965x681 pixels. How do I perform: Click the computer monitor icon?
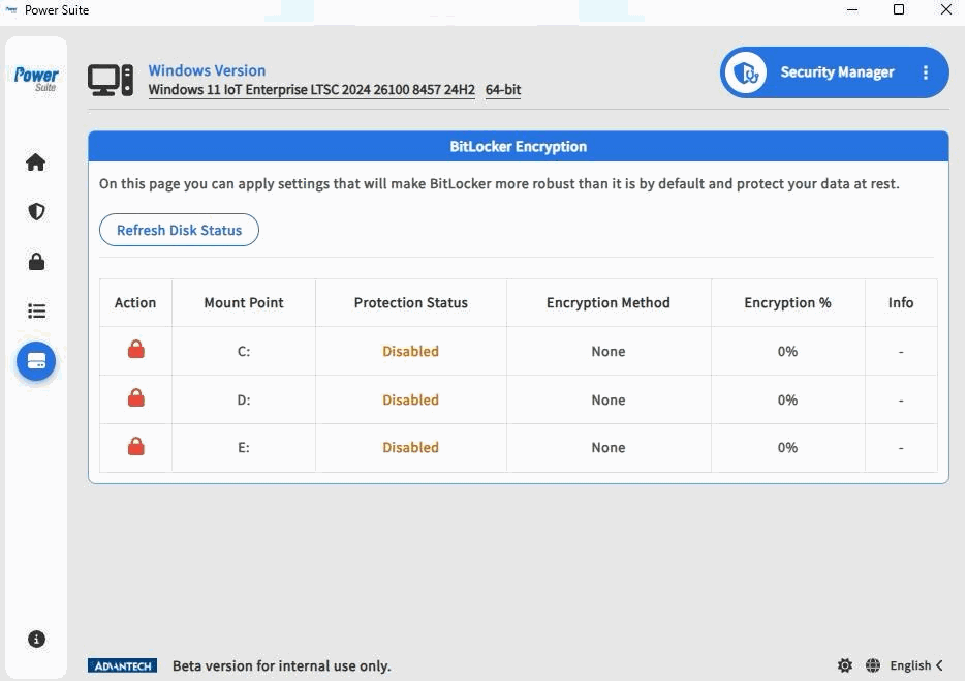(x=110, y=80)
